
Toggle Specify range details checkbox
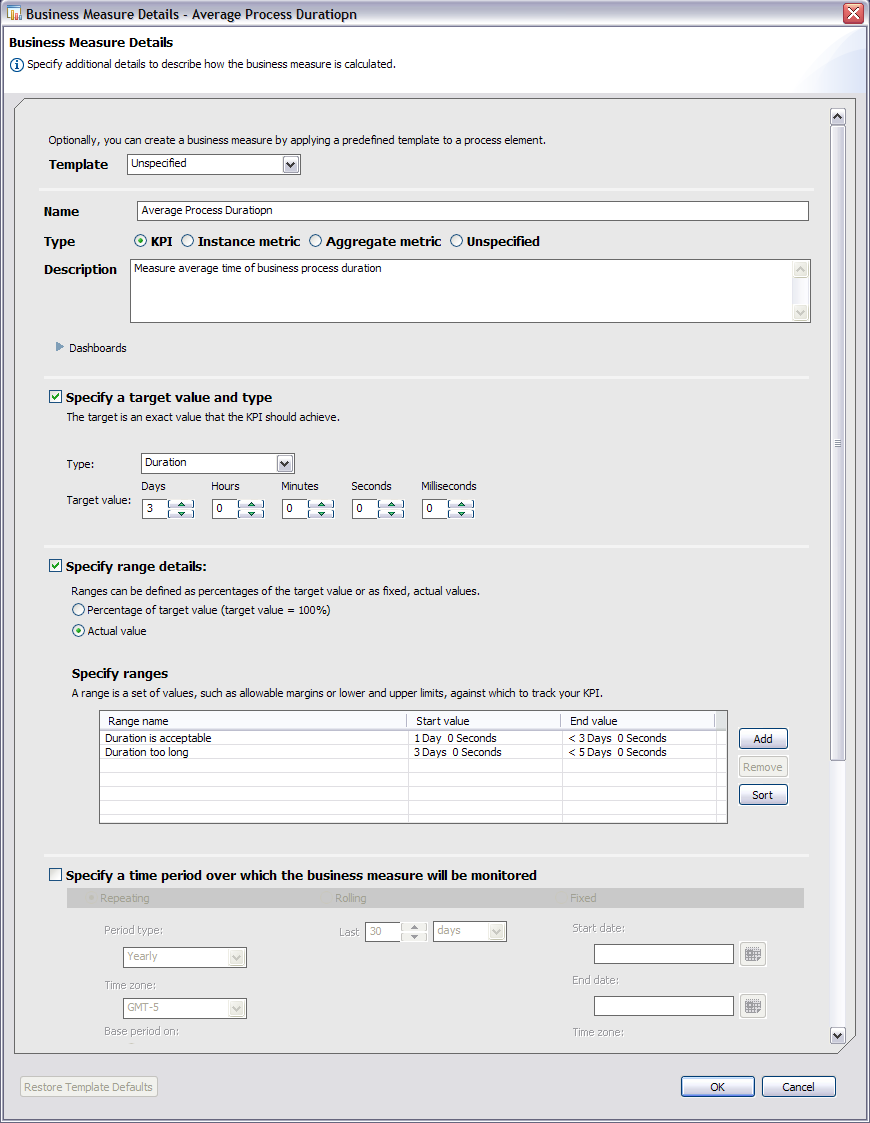(55, 566)
